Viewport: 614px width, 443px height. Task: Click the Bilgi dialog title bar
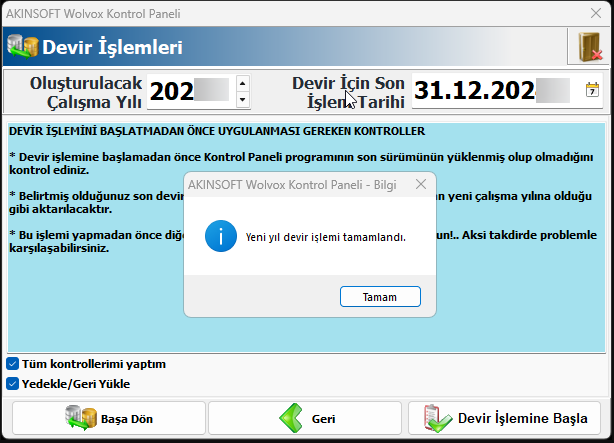pos(290,184)
